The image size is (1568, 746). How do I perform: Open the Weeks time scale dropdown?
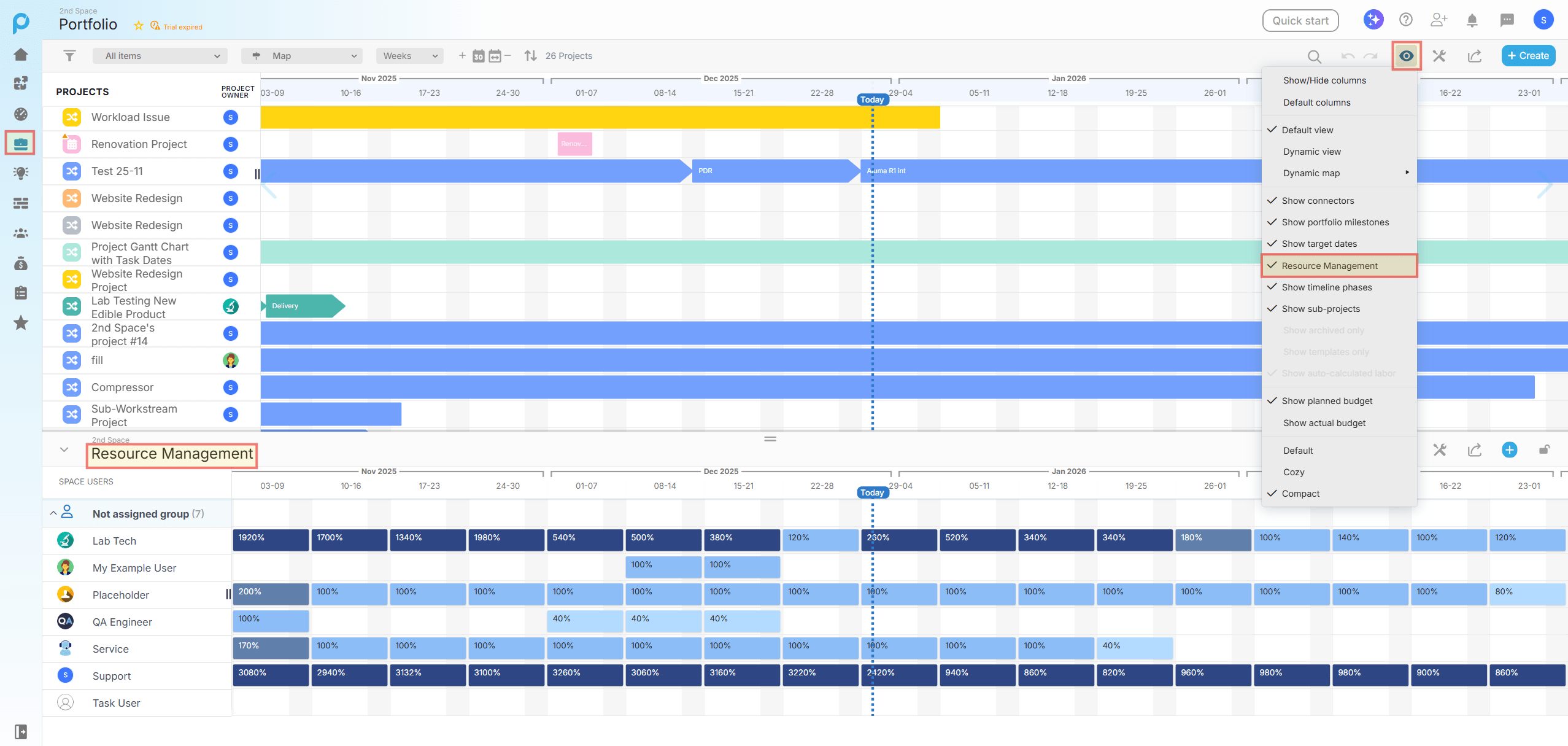click(x=409, y=55)
